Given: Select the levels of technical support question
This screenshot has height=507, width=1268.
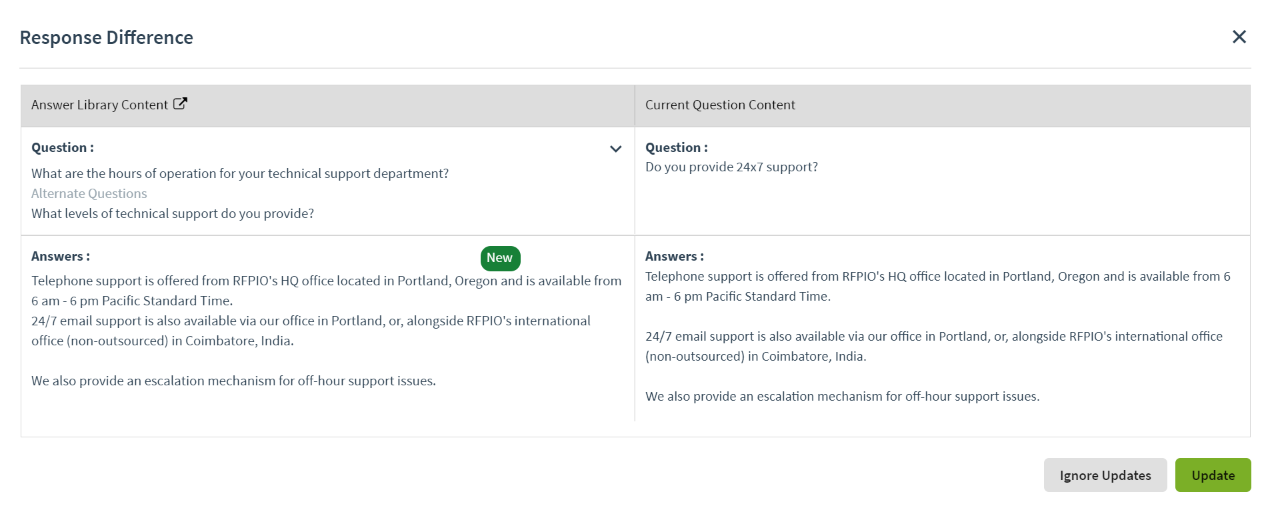Looking at the screenshot, I should click(x=173, y=213).
